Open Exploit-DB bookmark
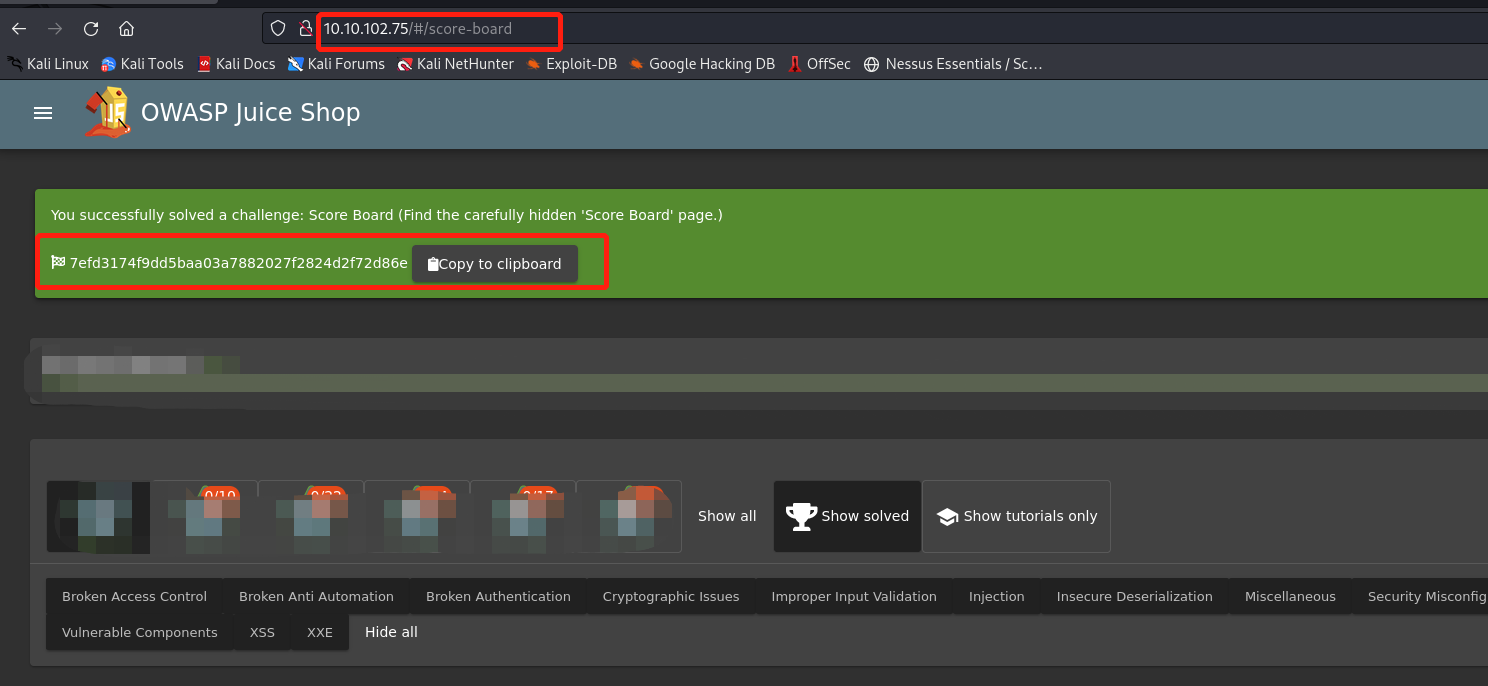This screenshot has width=1488, height=686. tap(571, 64)
